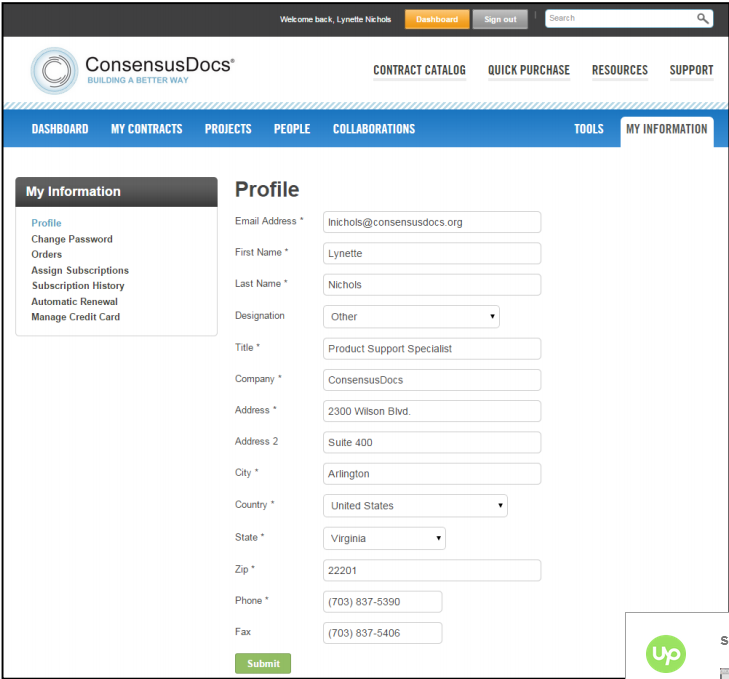Expand the Country dropdown
Screen dimensions: 729x679
tap(415, 506)
